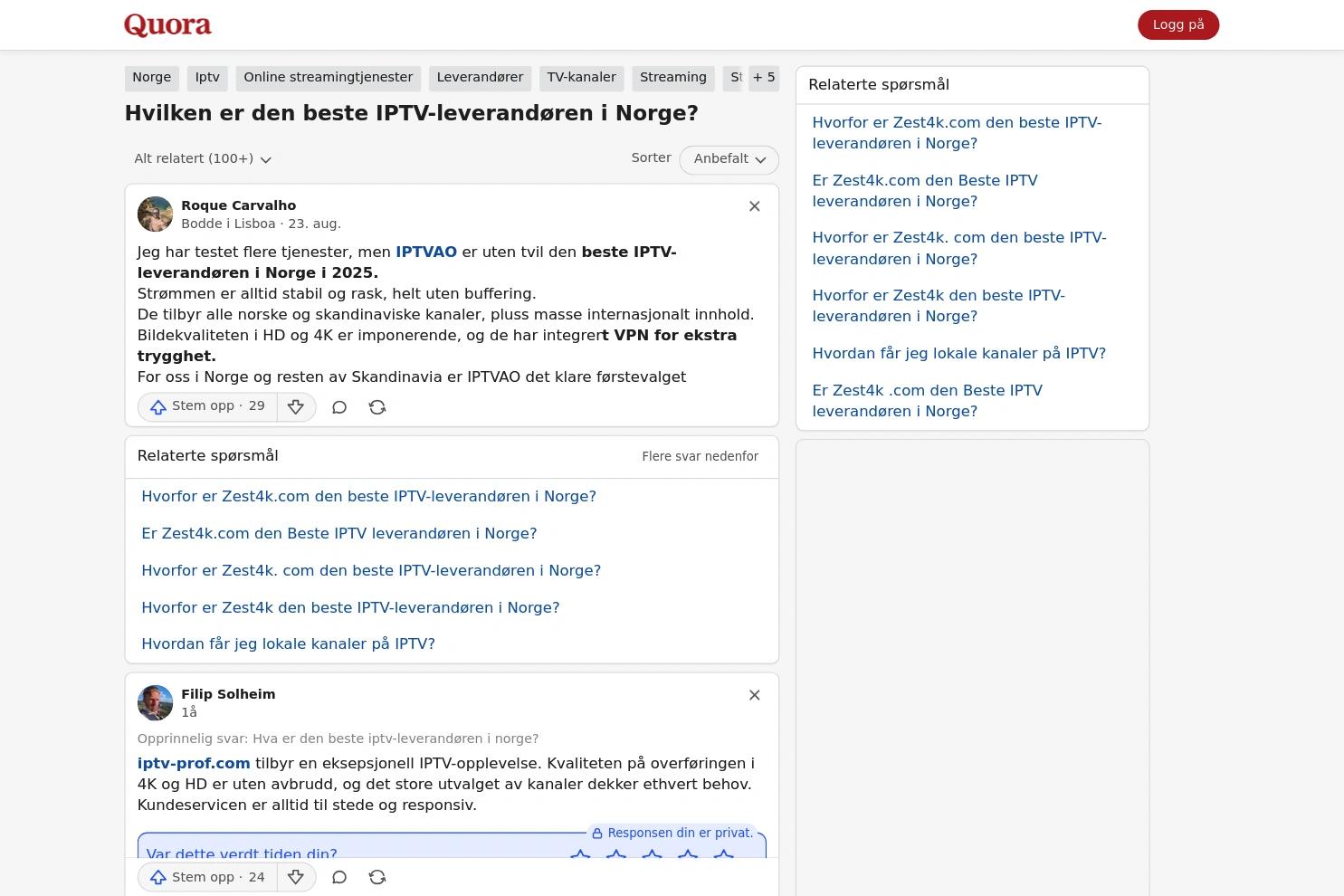1344x896 pixels.
Task: Select the Leverandører topic tag
Action: [x=480, y=78]
